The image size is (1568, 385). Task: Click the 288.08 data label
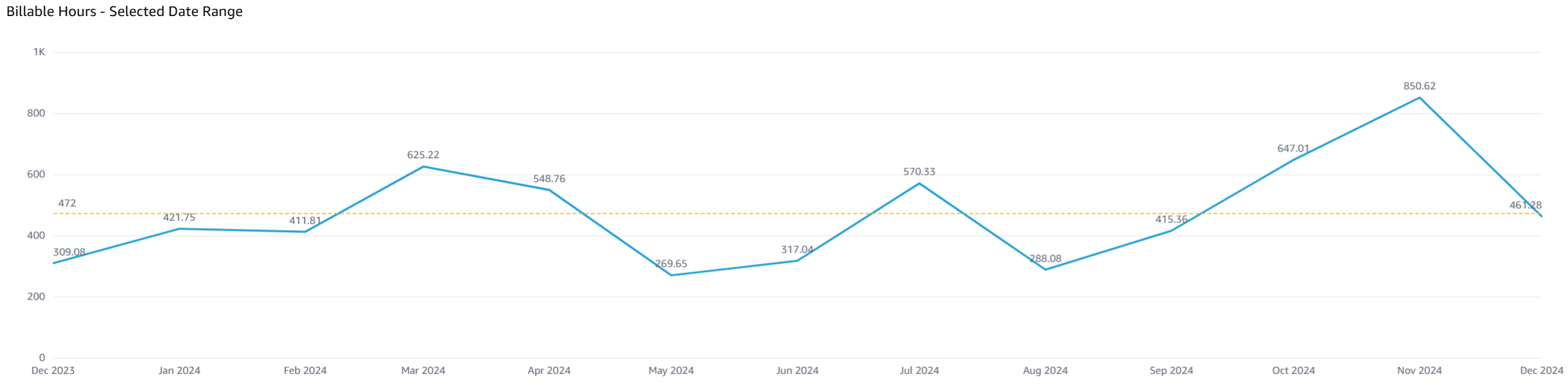[1045, 258]
